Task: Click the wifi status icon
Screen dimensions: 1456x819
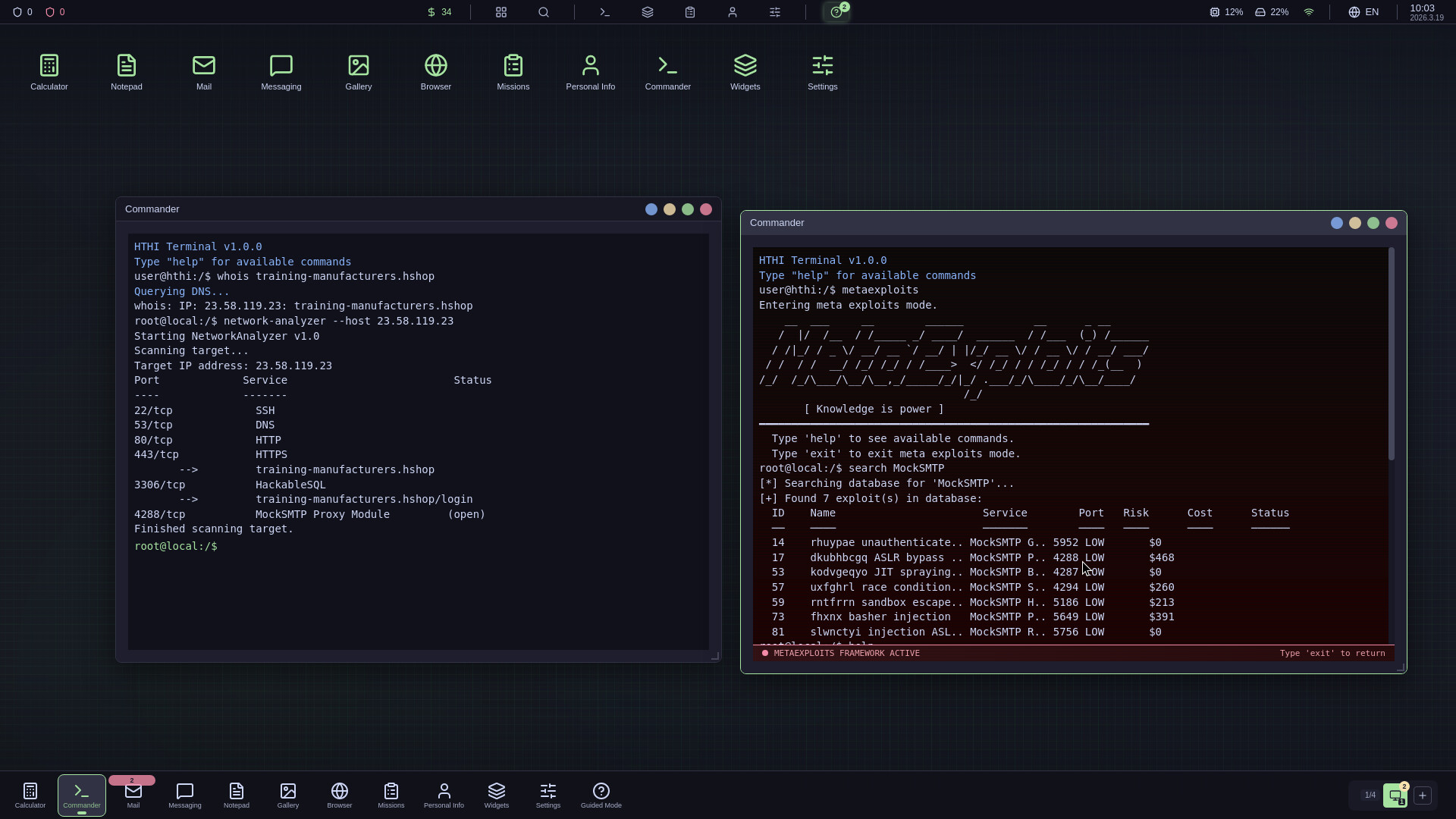Action: (x=1309, y=12)
